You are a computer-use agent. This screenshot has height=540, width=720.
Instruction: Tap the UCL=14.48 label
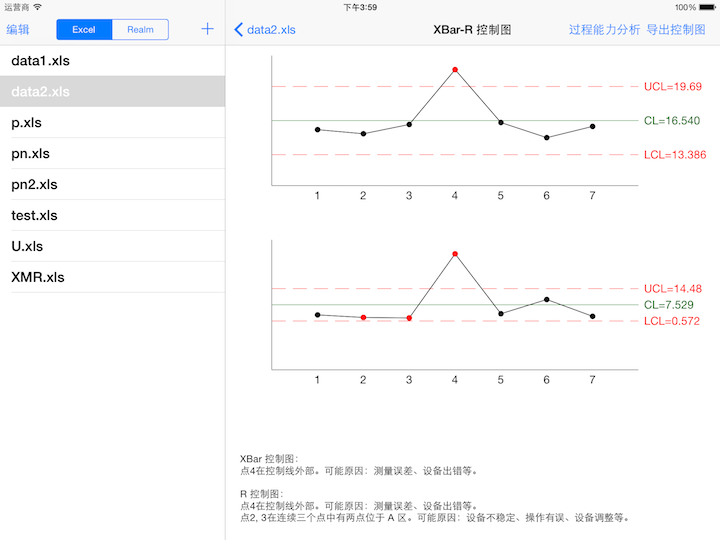tap(673, 288)
